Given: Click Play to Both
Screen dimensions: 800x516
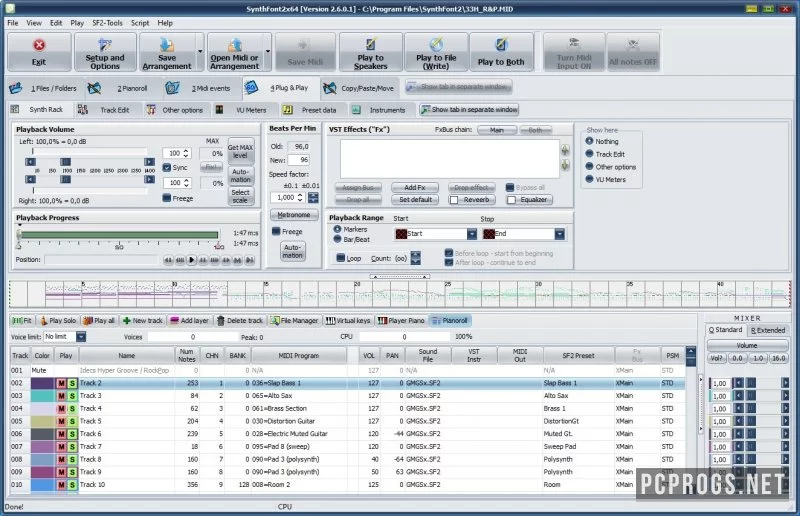Looking at the screenshot, I should point(501,52).
